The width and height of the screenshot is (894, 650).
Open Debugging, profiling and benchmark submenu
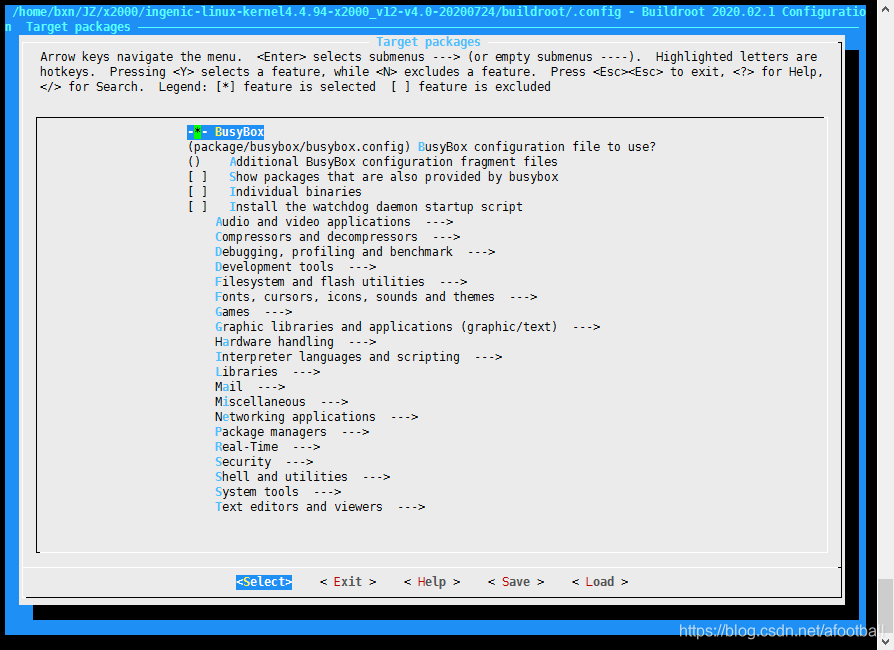pos(355,251)
